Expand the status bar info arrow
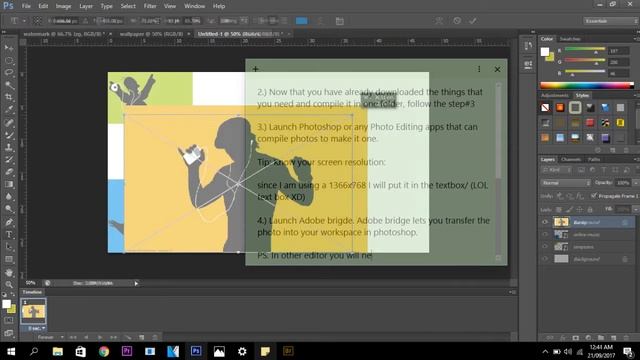 (136, 283)
